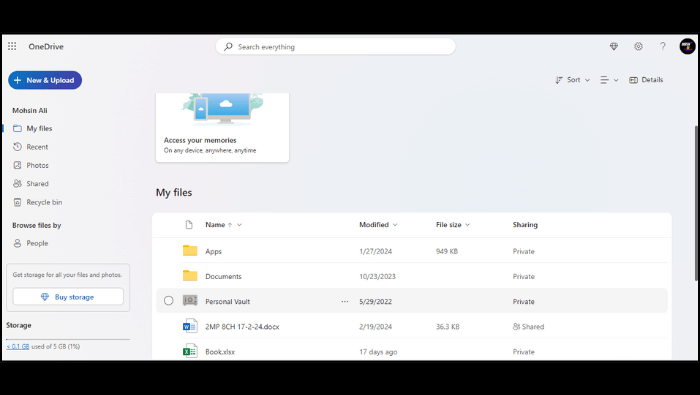Viewport: 700px width, 395px height.
Task: Open the Documents folder icon
Action: click(190, 276)
